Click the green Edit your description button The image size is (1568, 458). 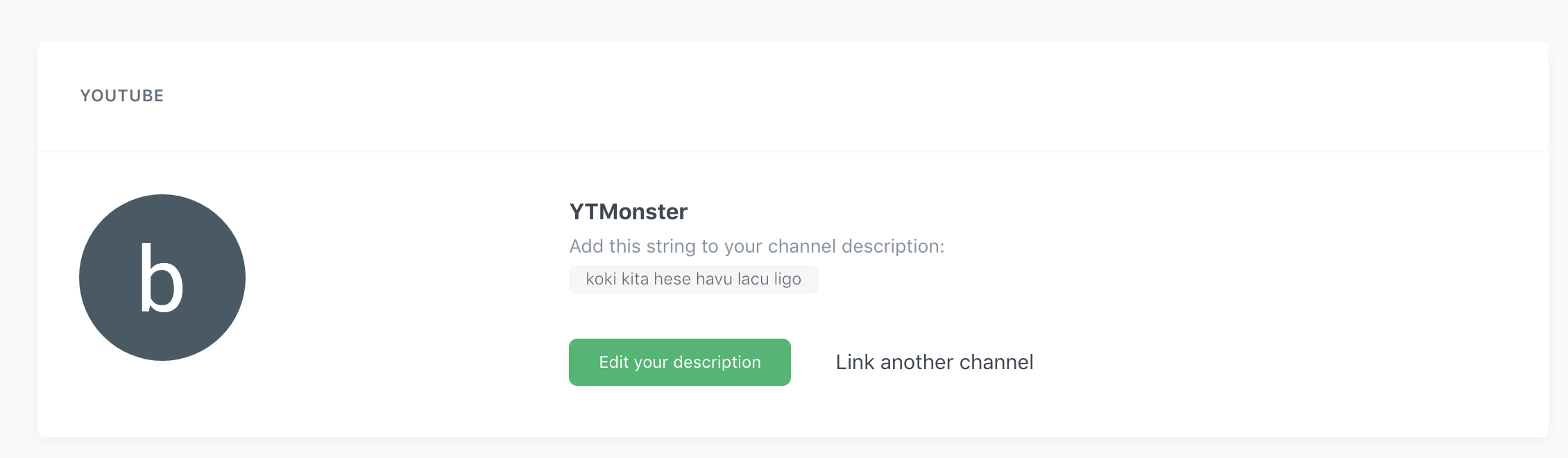(680, 362)
